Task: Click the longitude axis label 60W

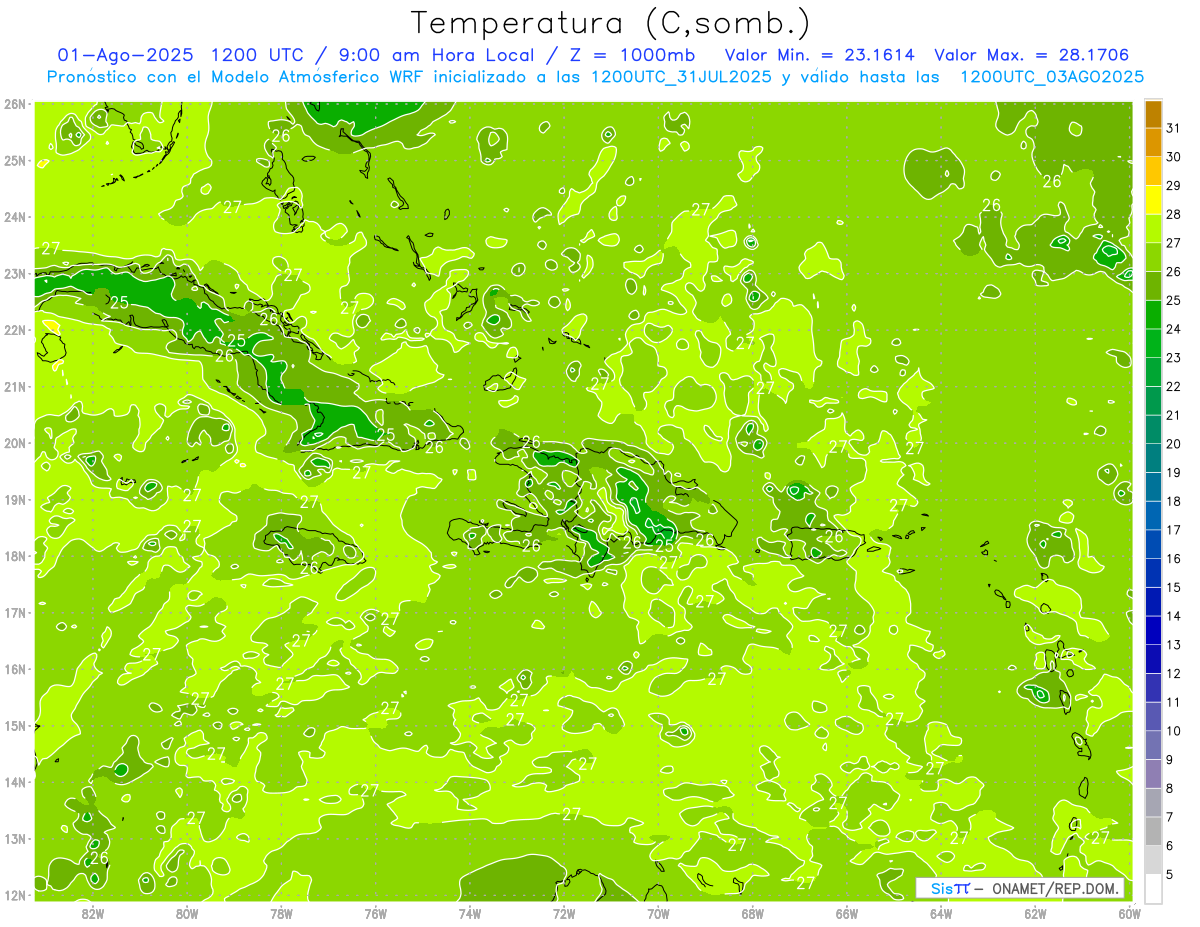Action: (1129, 913)
